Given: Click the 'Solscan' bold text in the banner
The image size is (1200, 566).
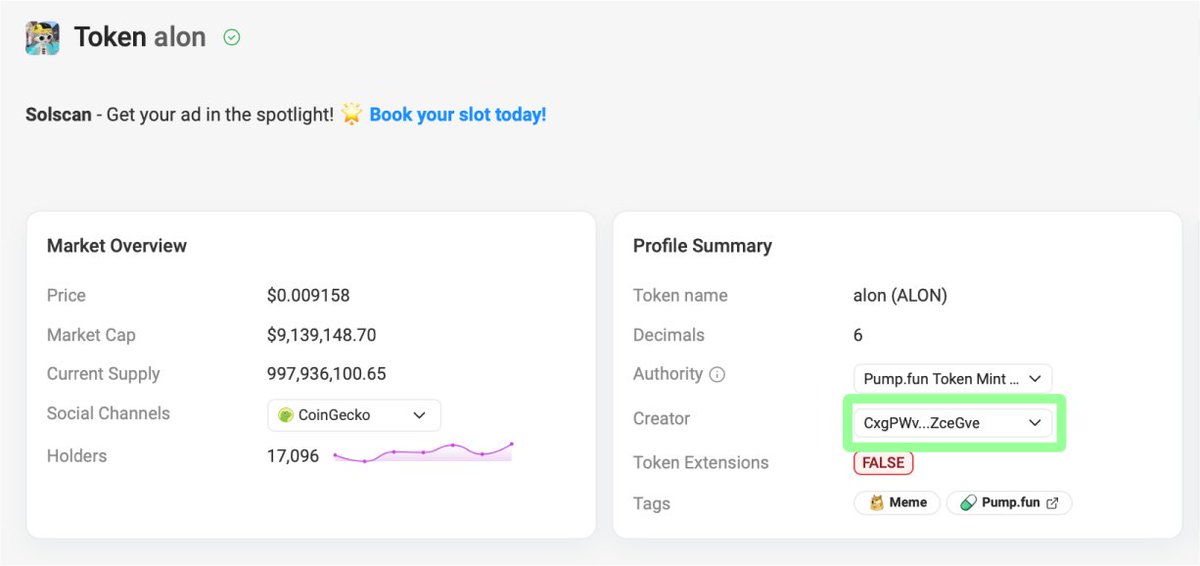Looking at the screenshot, I should coord(58,114).
